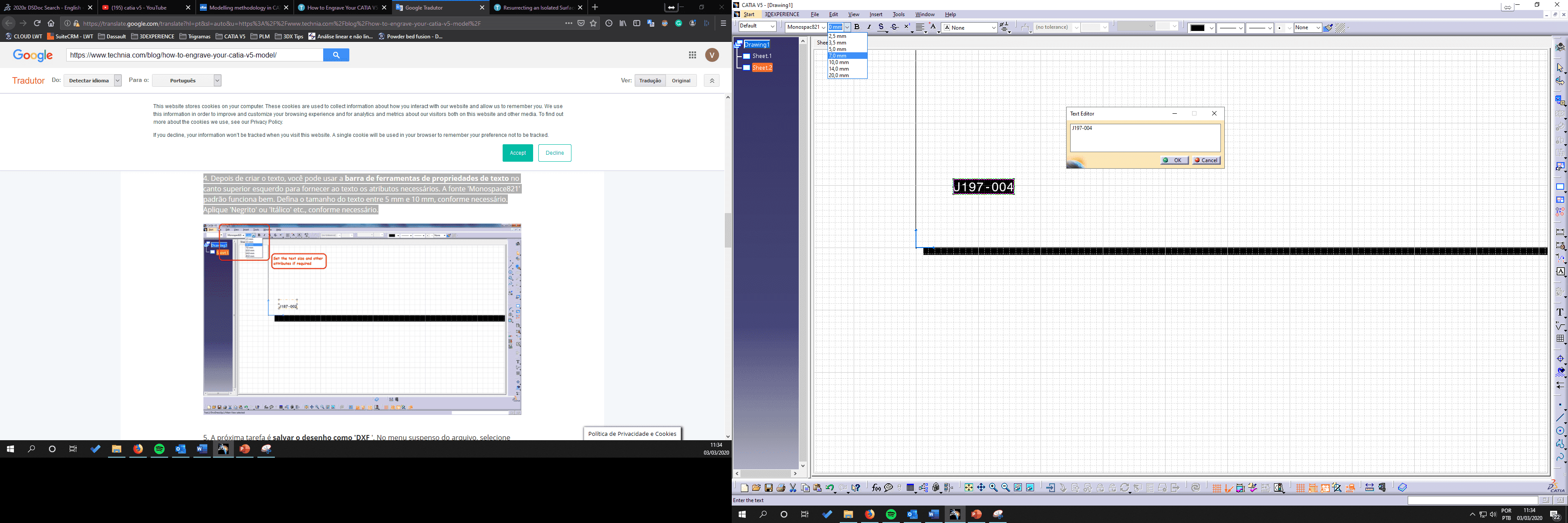Click the spec tree horizontal scrollbar
Viewport: 1568px width, 523px height.
[766, 473]
